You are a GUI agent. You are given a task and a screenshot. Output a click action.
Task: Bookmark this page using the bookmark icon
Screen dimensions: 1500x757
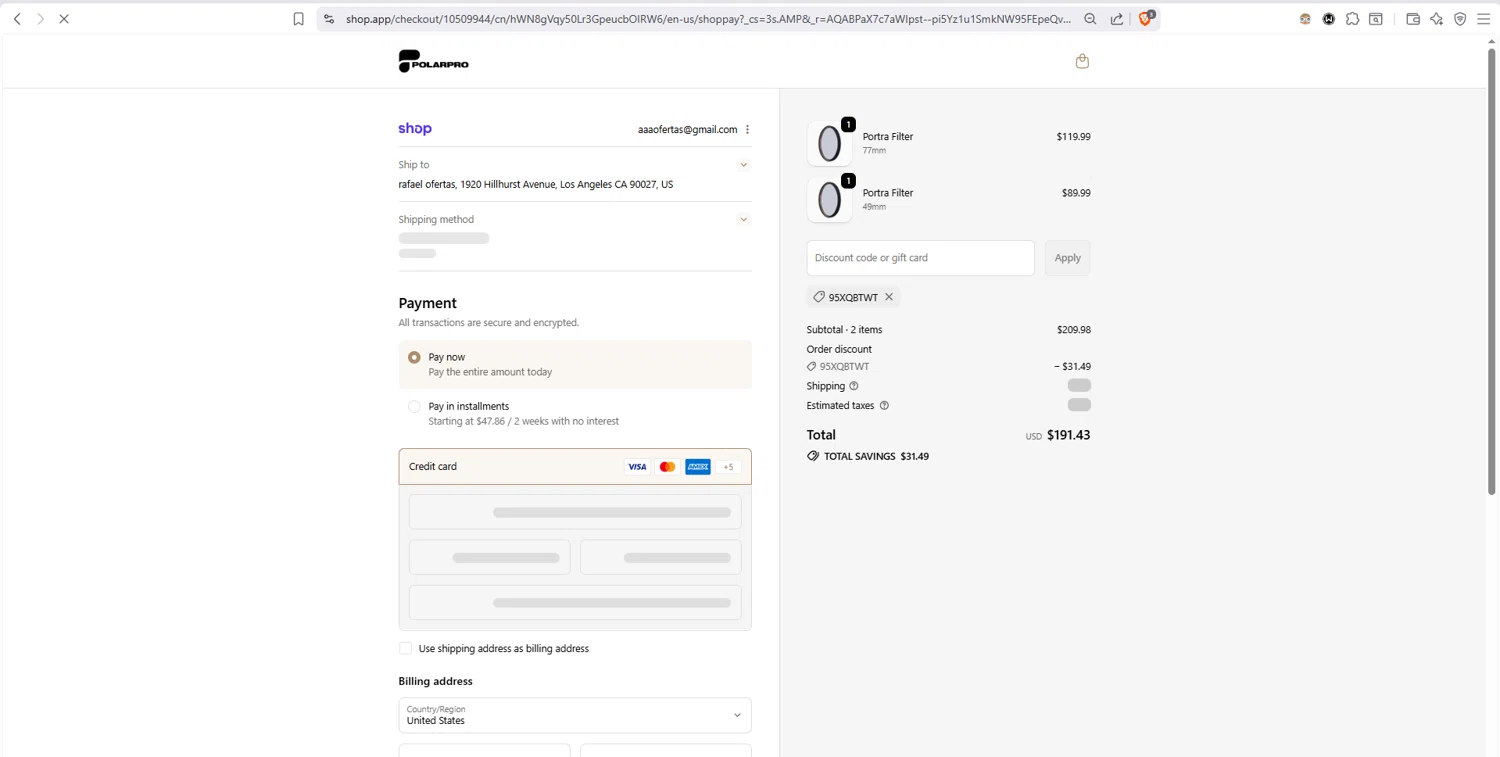coord(298,19)
